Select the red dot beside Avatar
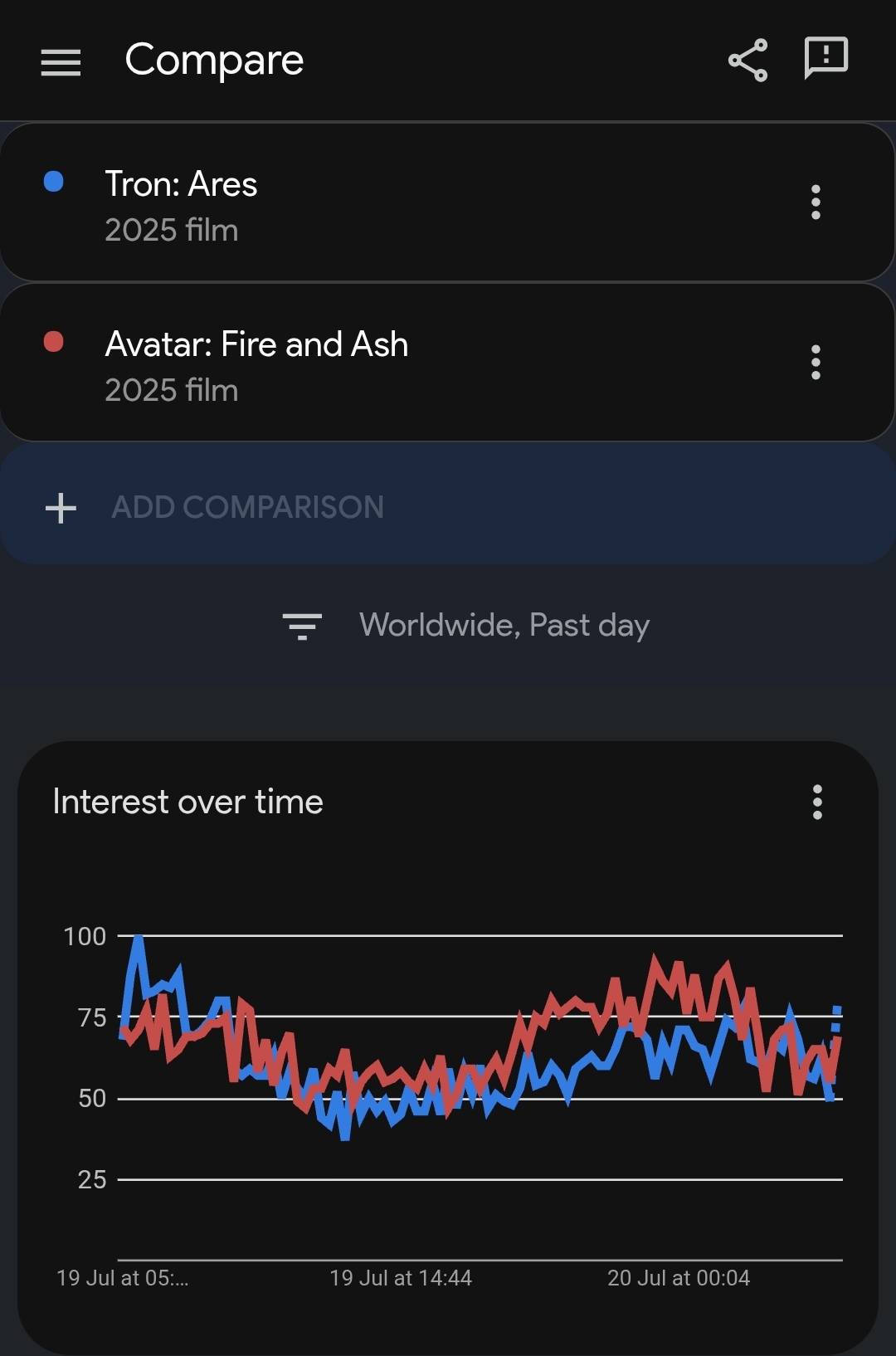 pyautogui.click(x=54, y=342)
